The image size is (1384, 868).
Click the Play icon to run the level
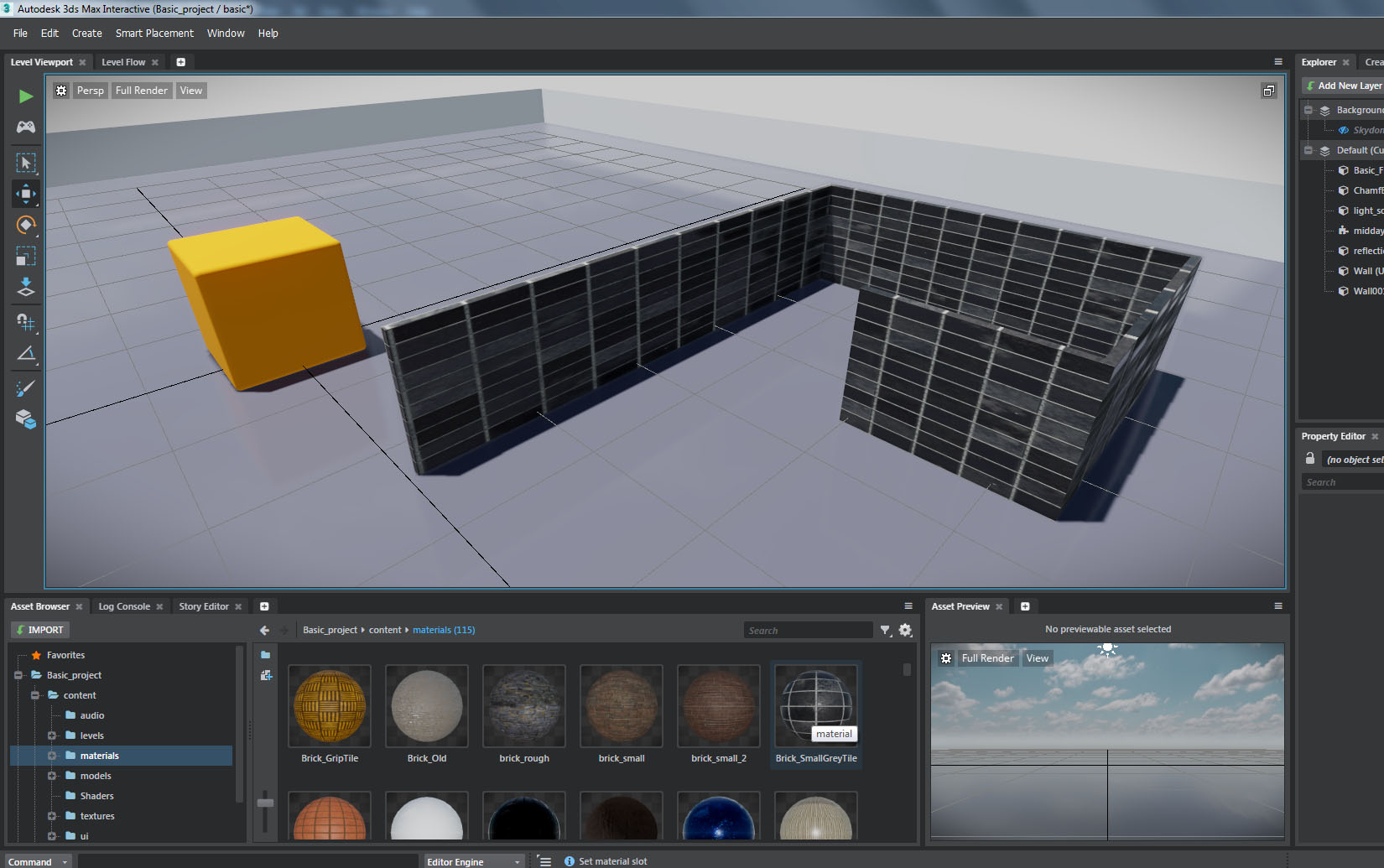pos(24,96)
